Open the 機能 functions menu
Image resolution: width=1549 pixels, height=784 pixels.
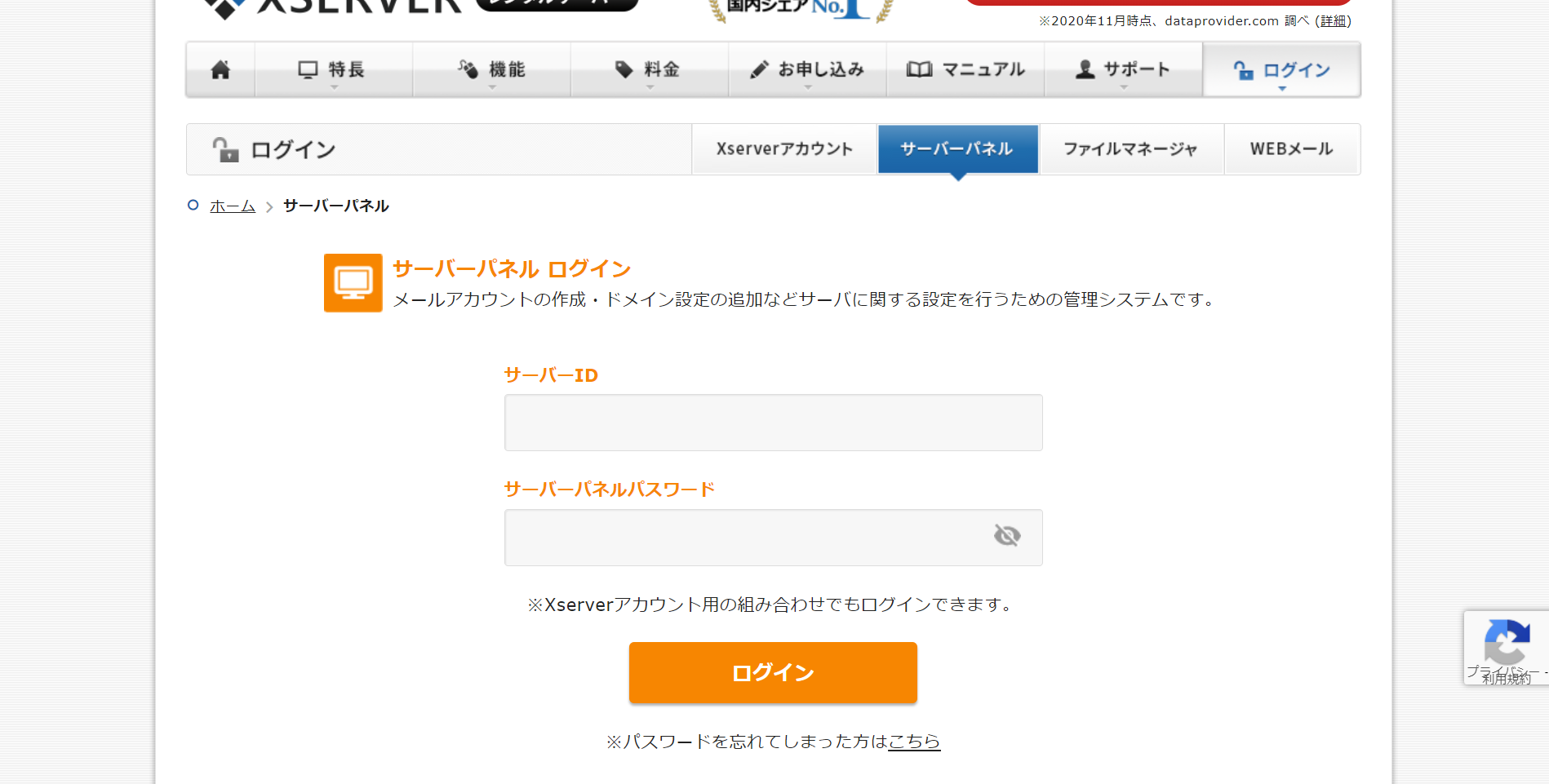click(491, 70)
